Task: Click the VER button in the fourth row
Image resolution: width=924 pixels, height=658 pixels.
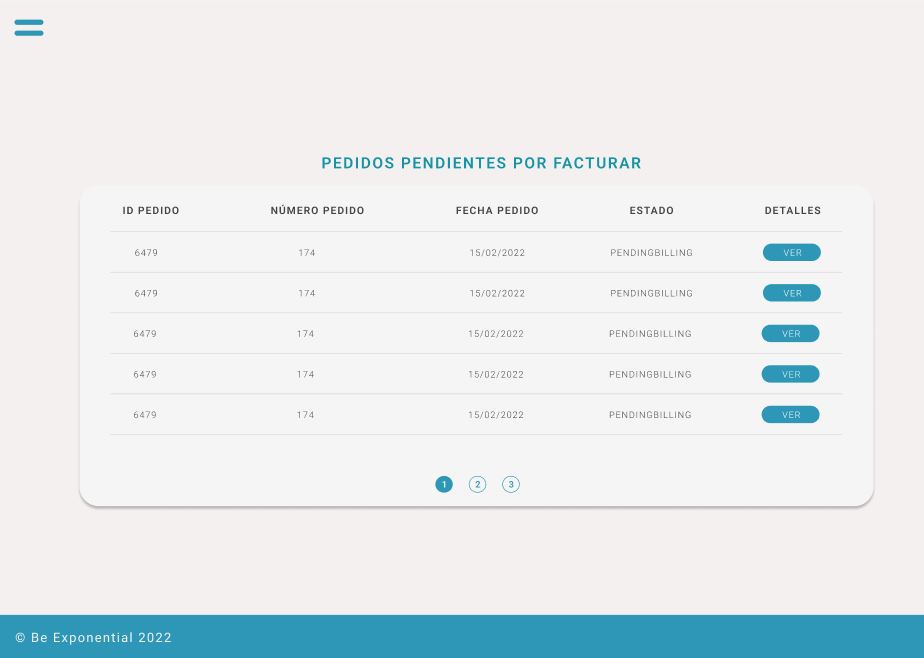Action: [x=791, y=374]
